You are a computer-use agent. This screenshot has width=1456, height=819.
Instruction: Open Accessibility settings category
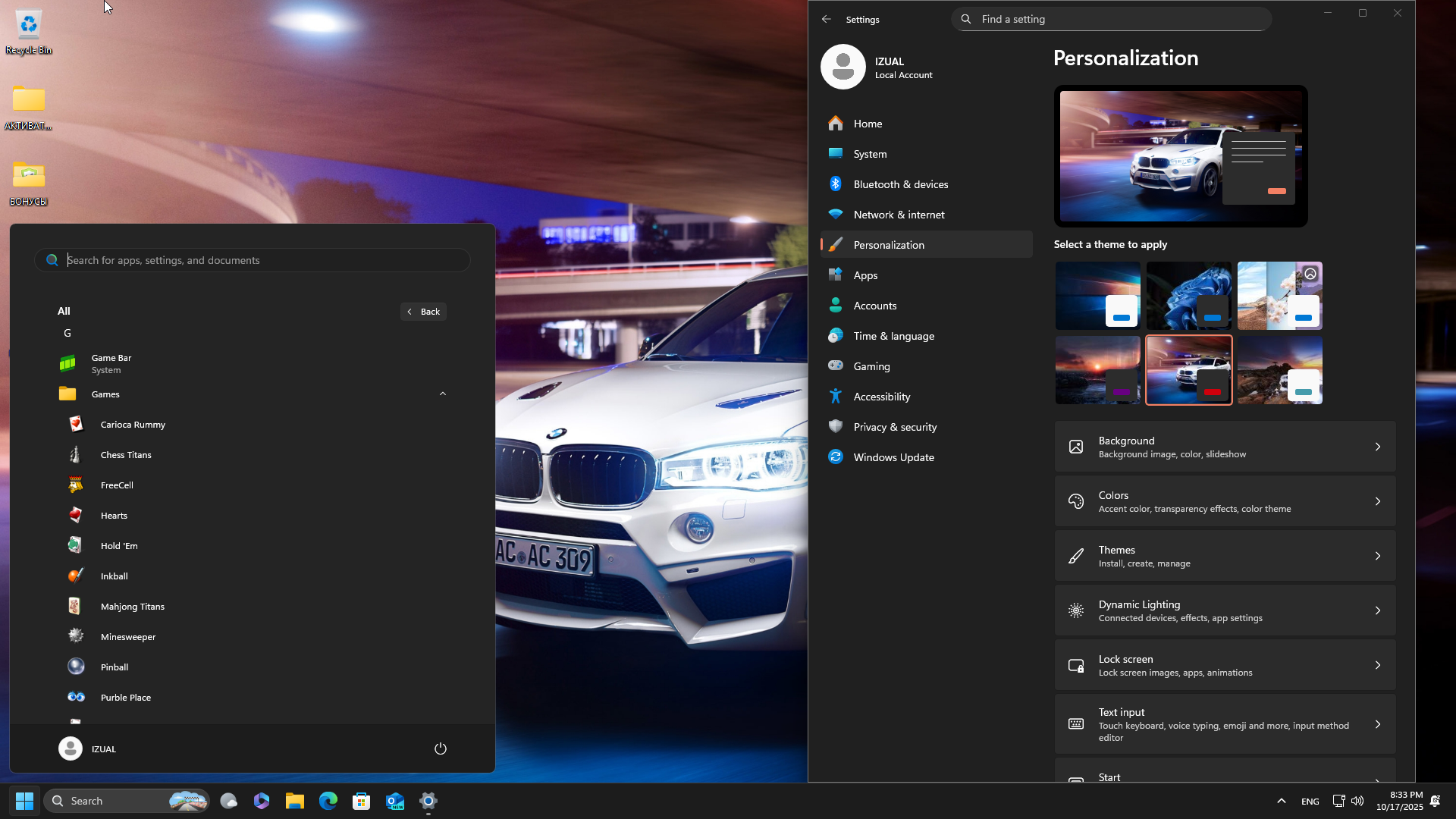881,397
